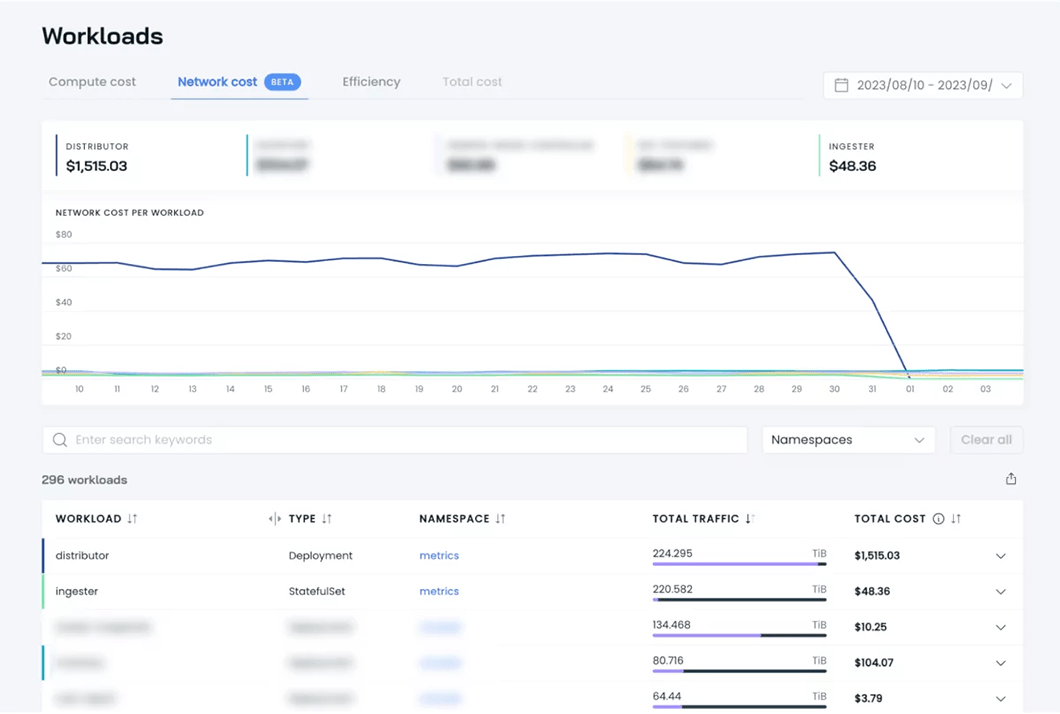Sort by the Total Traffic column arrow
The width and height of the screenshot is (1060, 714).
[750, 519]
